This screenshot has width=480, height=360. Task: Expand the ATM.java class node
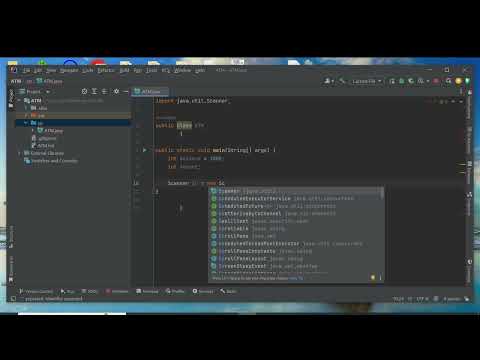[x=33, y=130]
